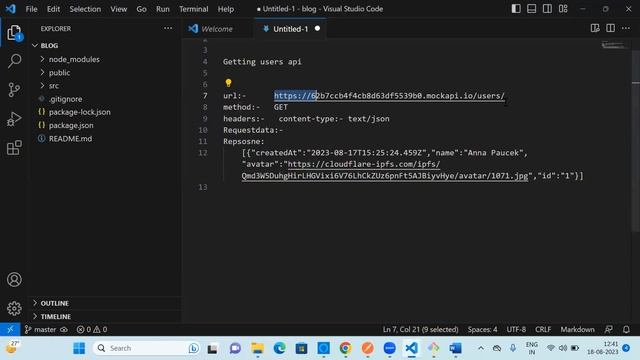Click the mockapi.io users URL link
640x360 pixels.
pyautogui.click(x=389, y=96)
